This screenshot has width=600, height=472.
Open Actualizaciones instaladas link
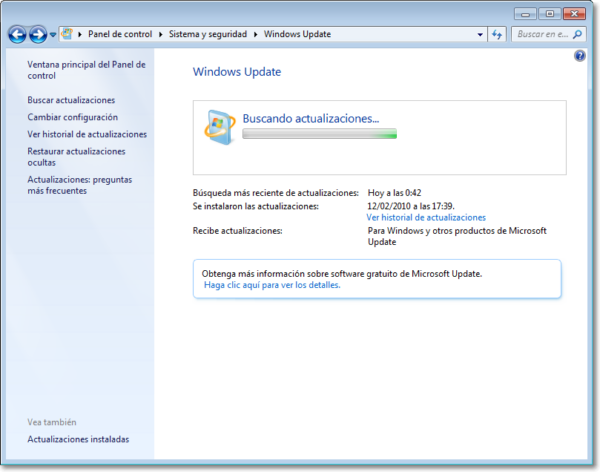click(78, 439)
